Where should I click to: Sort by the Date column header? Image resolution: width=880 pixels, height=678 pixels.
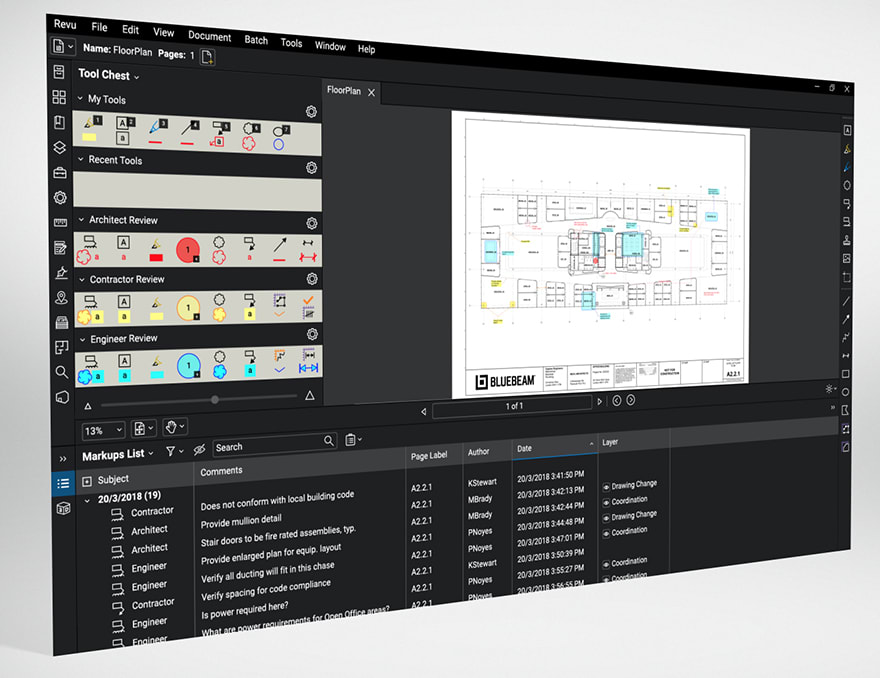(x=554, y=448)
